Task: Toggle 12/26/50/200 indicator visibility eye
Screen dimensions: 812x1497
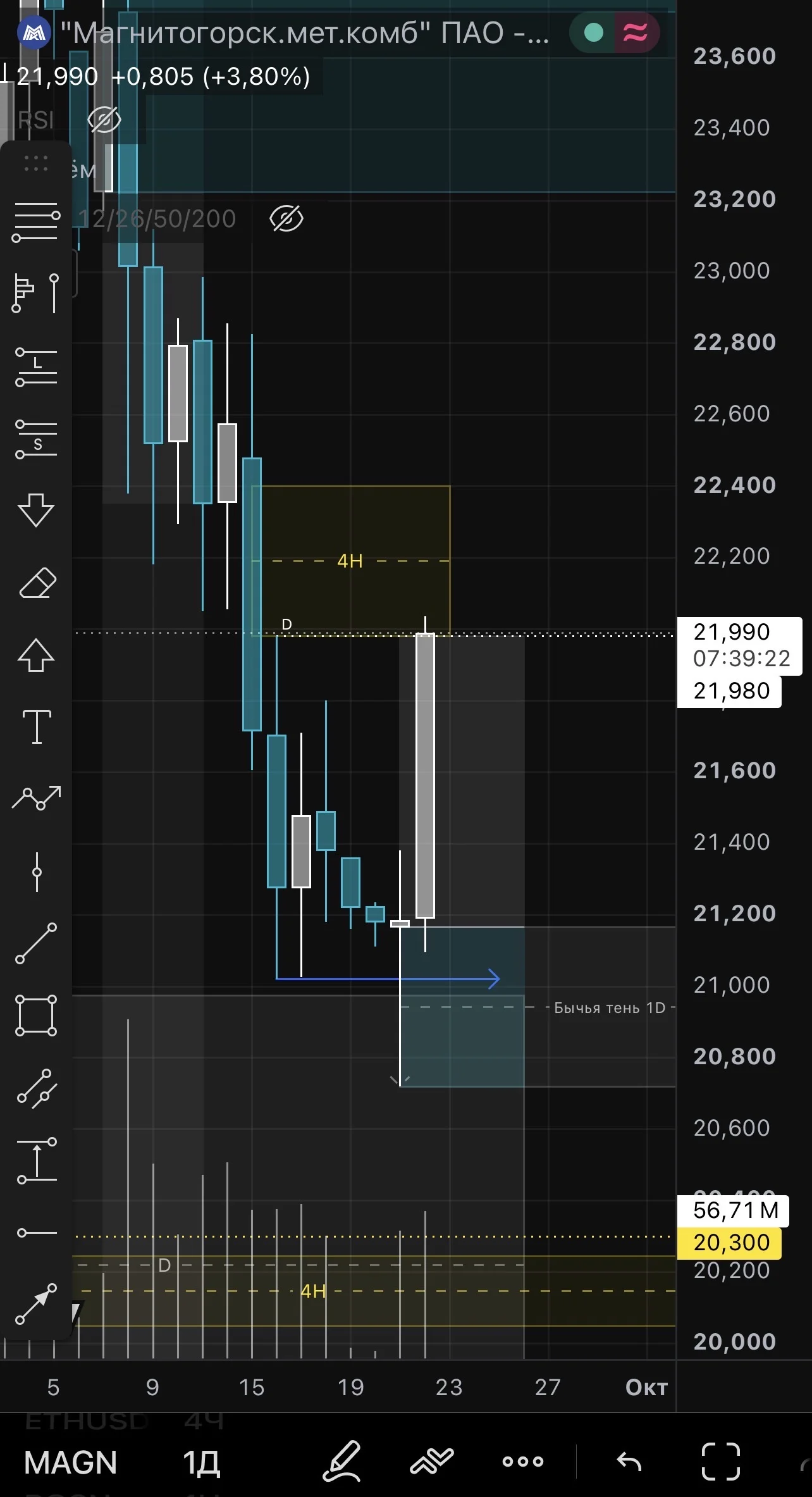Action: 286,219
